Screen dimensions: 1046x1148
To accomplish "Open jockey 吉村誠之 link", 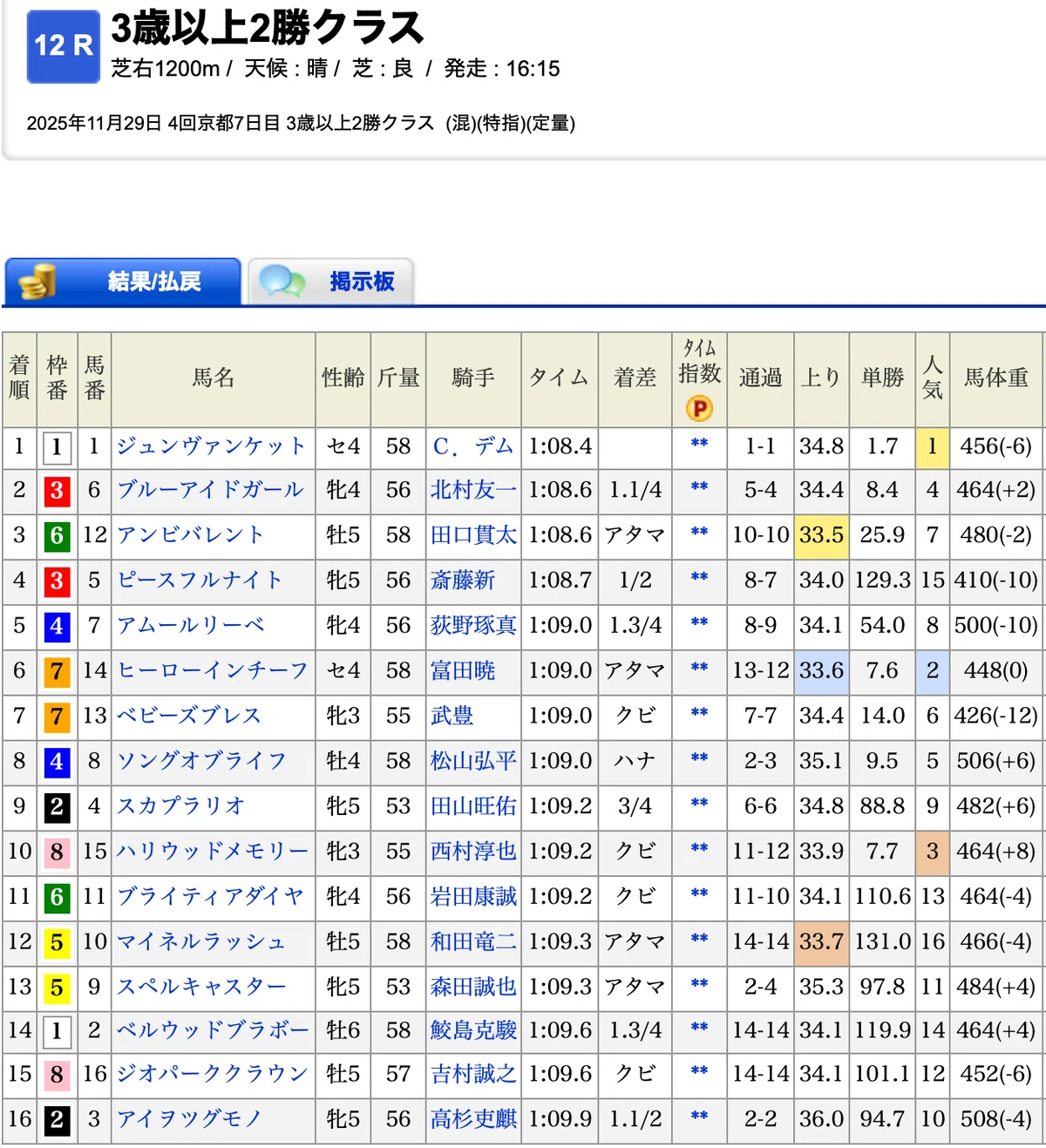I will coord(473,1074).
